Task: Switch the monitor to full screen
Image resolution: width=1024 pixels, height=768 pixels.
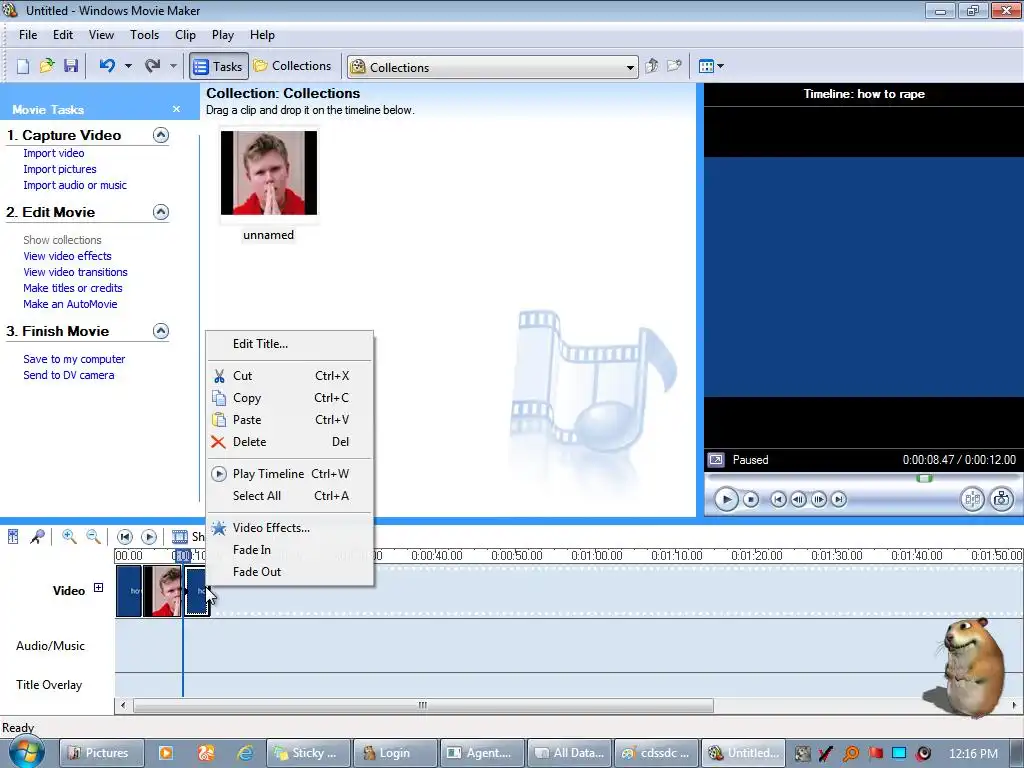Action: [x=716, y=460]
